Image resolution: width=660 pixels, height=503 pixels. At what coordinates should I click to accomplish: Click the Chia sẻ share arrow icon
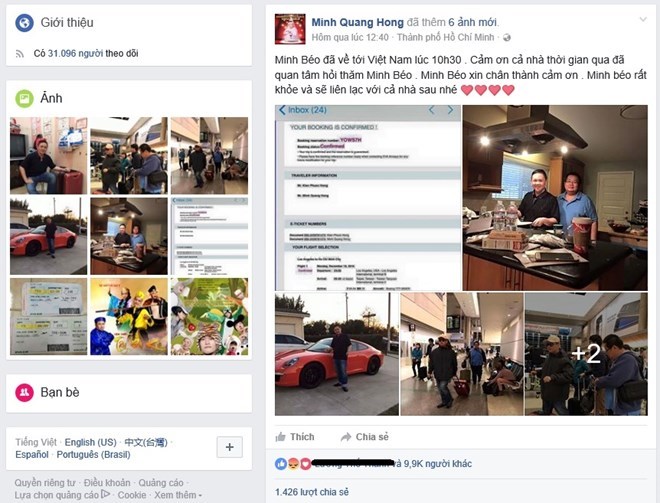point(346,437)
